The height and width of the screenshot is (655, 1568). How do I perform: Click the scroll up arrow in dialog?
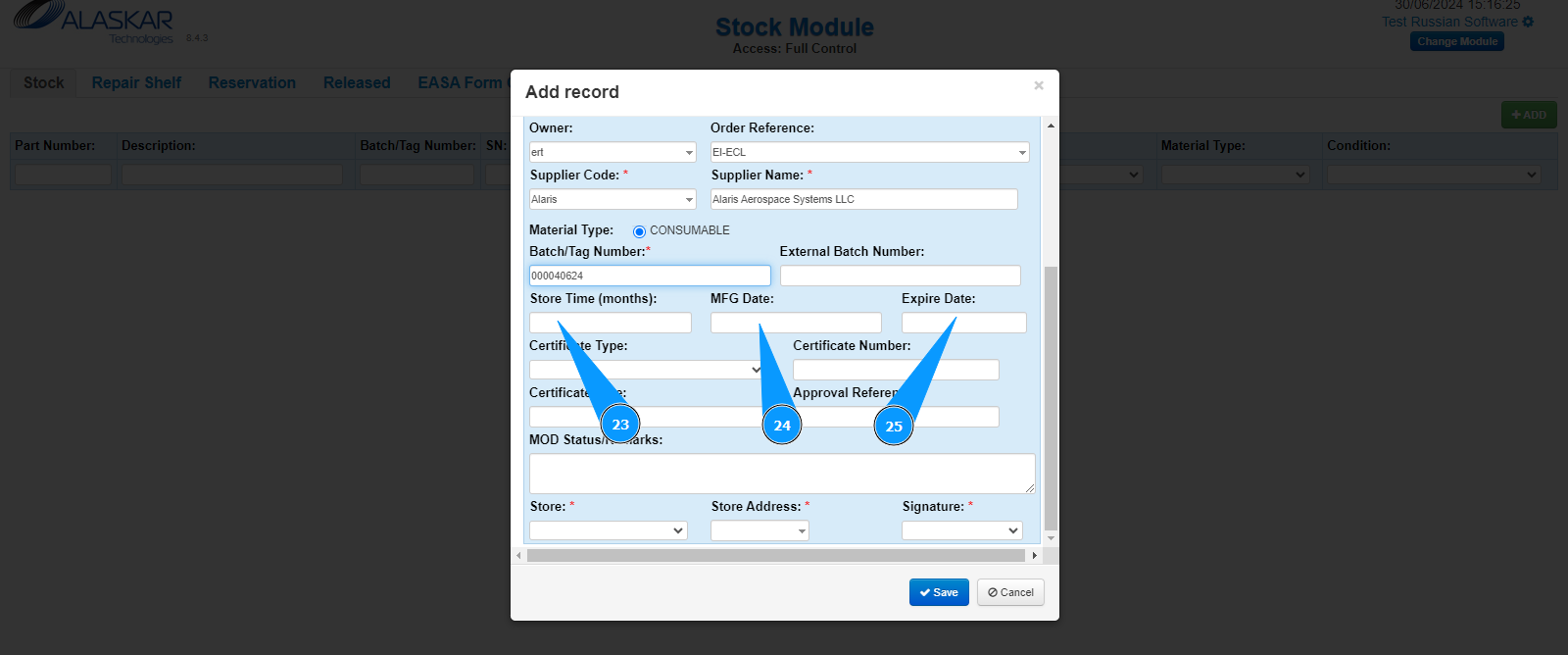(x=1051, y=126)
